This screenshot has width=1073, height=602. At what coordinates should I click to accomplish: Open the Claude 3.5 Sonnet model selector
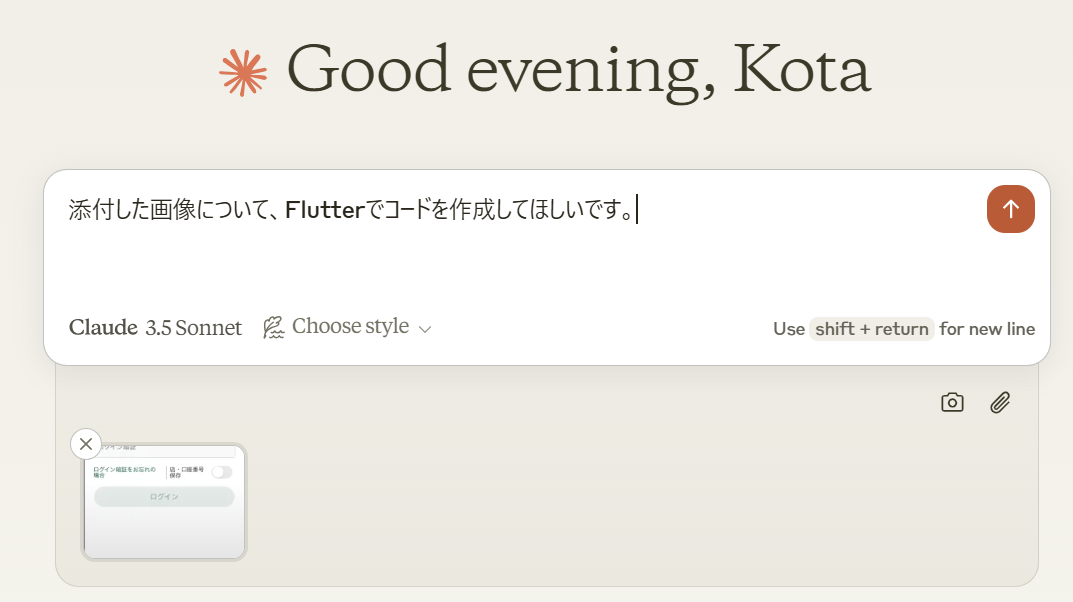click(x=155, y=328)
